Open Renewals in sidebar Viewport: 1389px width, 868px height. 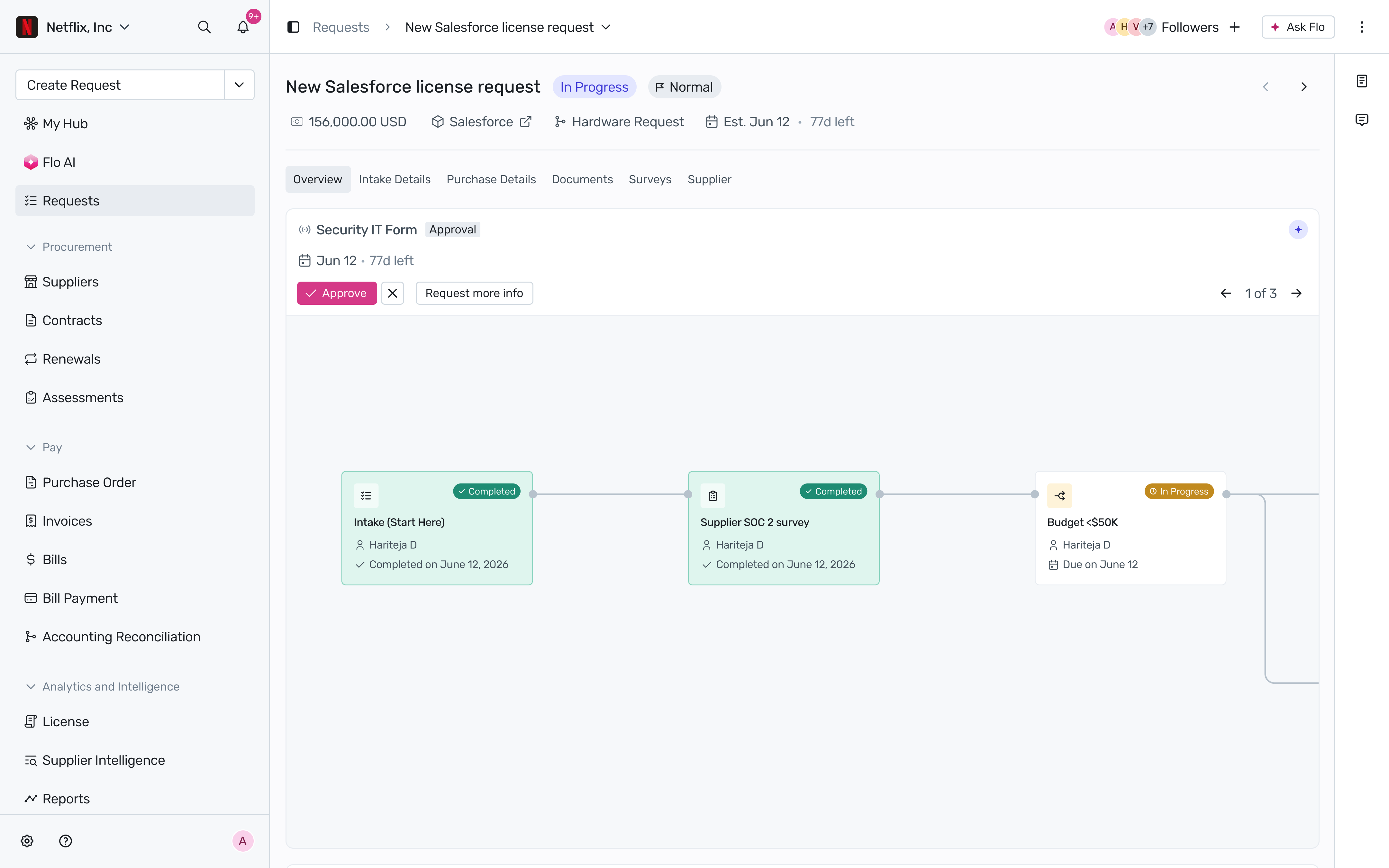pos(135,359)
